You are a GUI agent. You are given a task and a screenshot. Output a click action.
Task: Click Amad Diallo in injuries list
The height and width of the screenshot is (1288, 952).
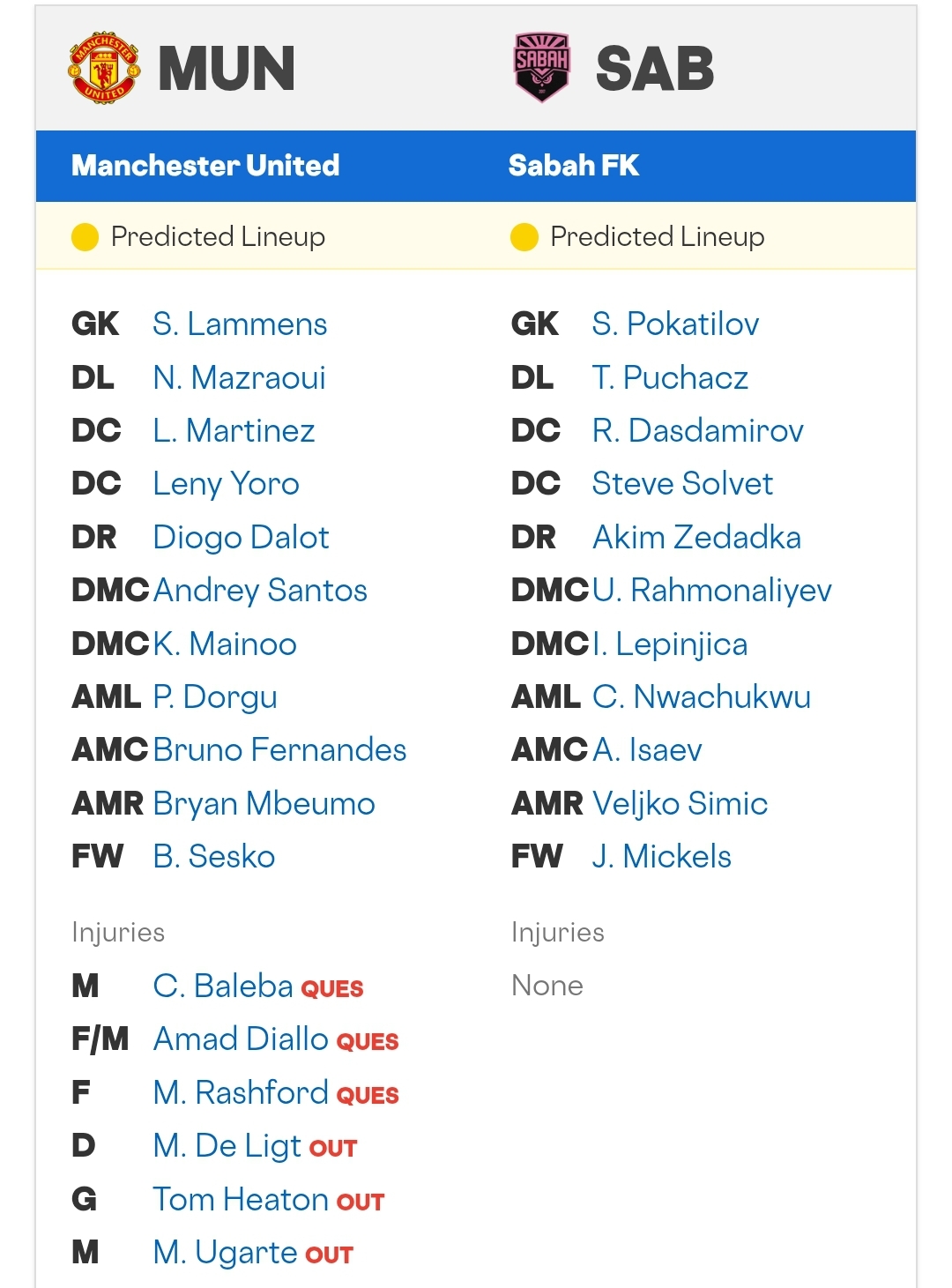[241, 1039]
